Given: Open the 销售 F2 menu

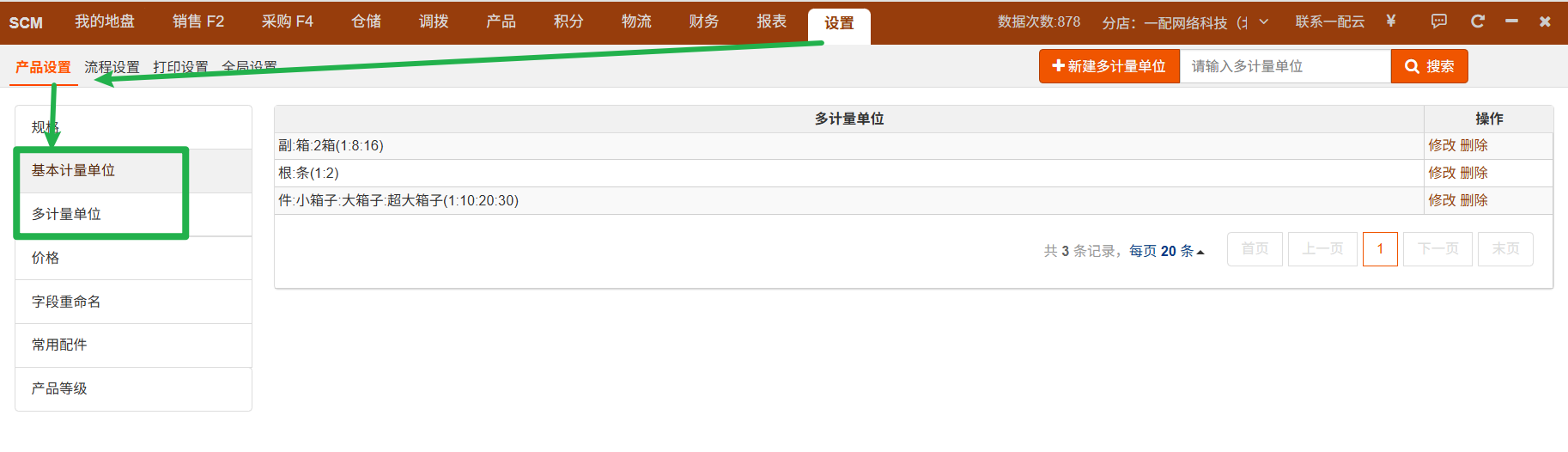Looking at the screenshot, I should (x=198, y=21).
